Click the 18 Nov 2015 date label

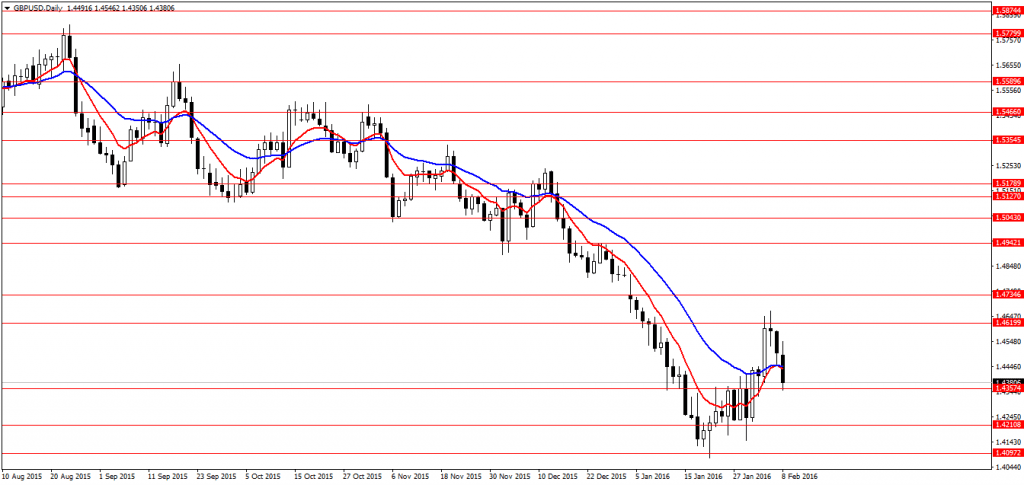[x=460, y=477]
